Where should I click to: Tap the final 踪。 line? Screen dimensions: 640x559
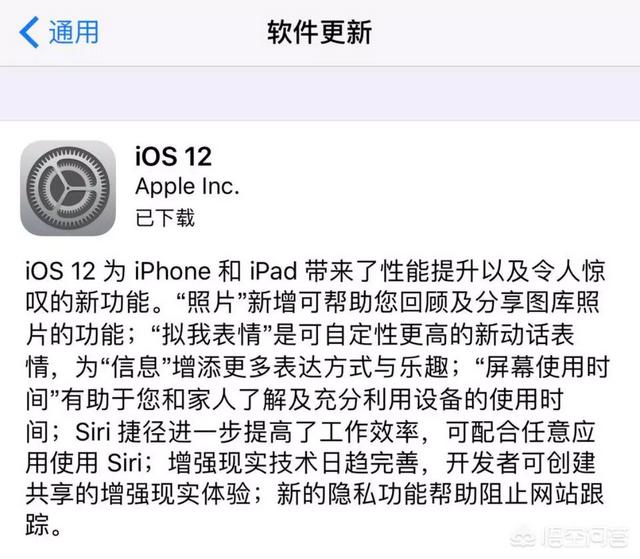point(44,525)
